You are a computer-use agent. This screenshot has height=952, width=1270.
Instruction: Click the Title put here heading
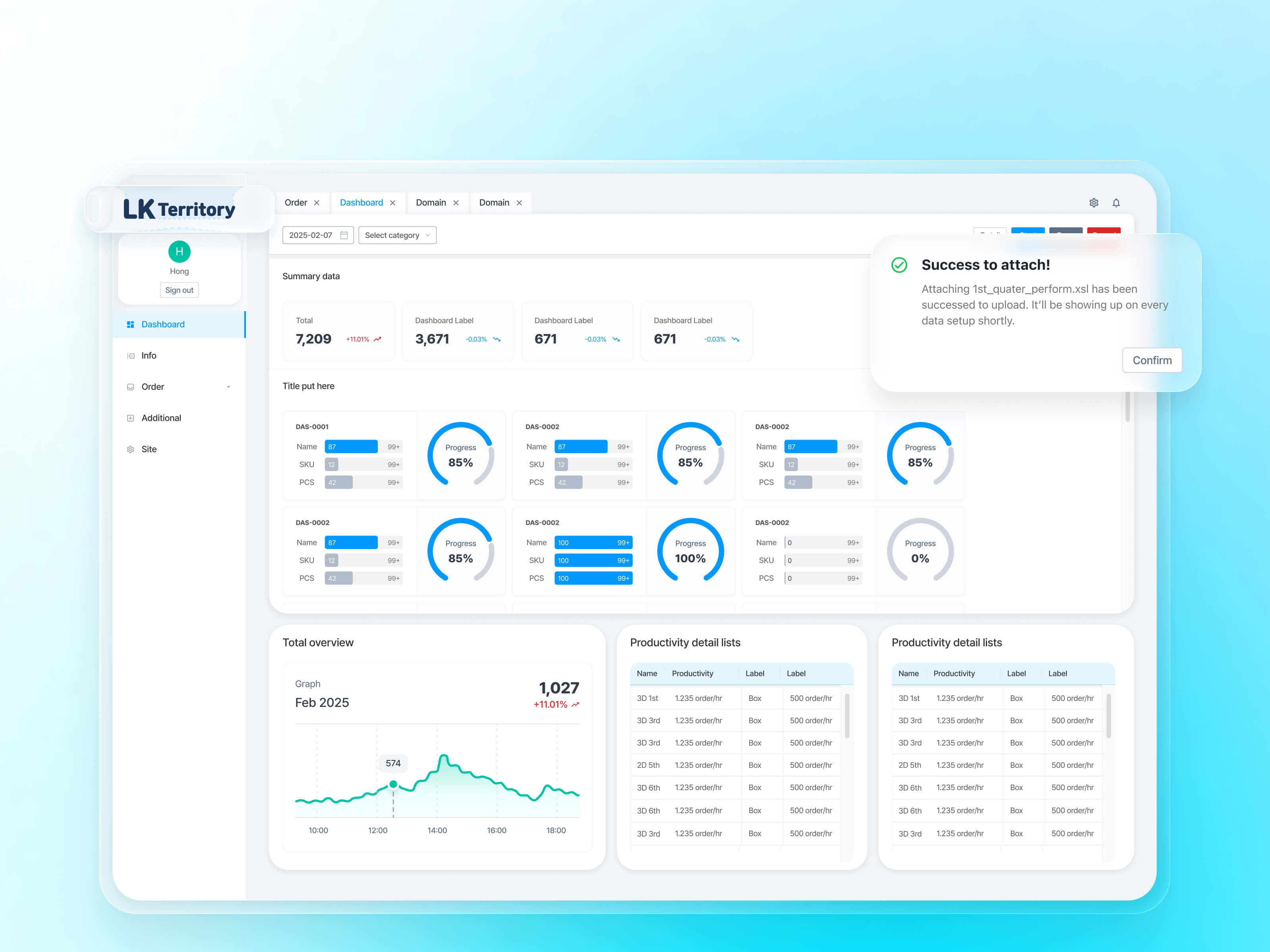point(308,386)
